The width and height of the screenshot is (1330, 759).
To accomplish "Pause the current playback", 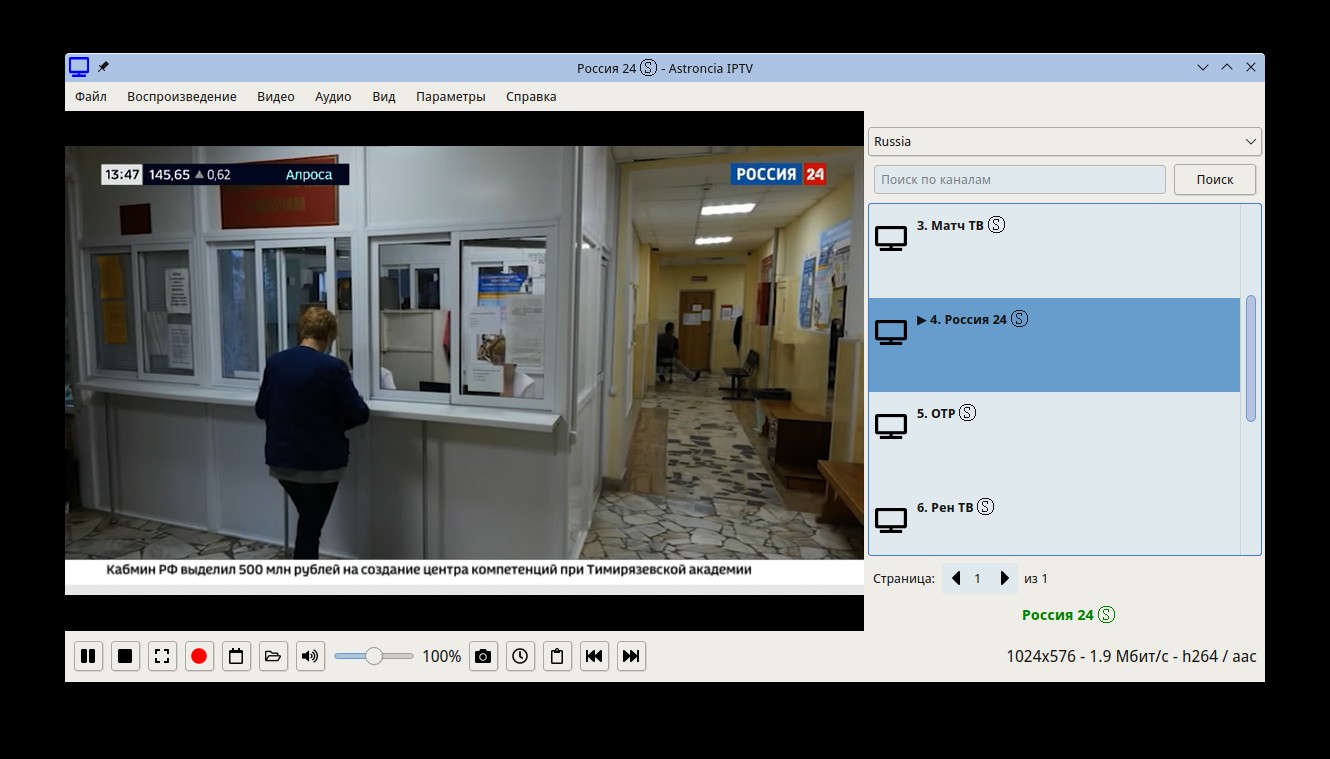I will pyautogui.click(x=88, y=656).
